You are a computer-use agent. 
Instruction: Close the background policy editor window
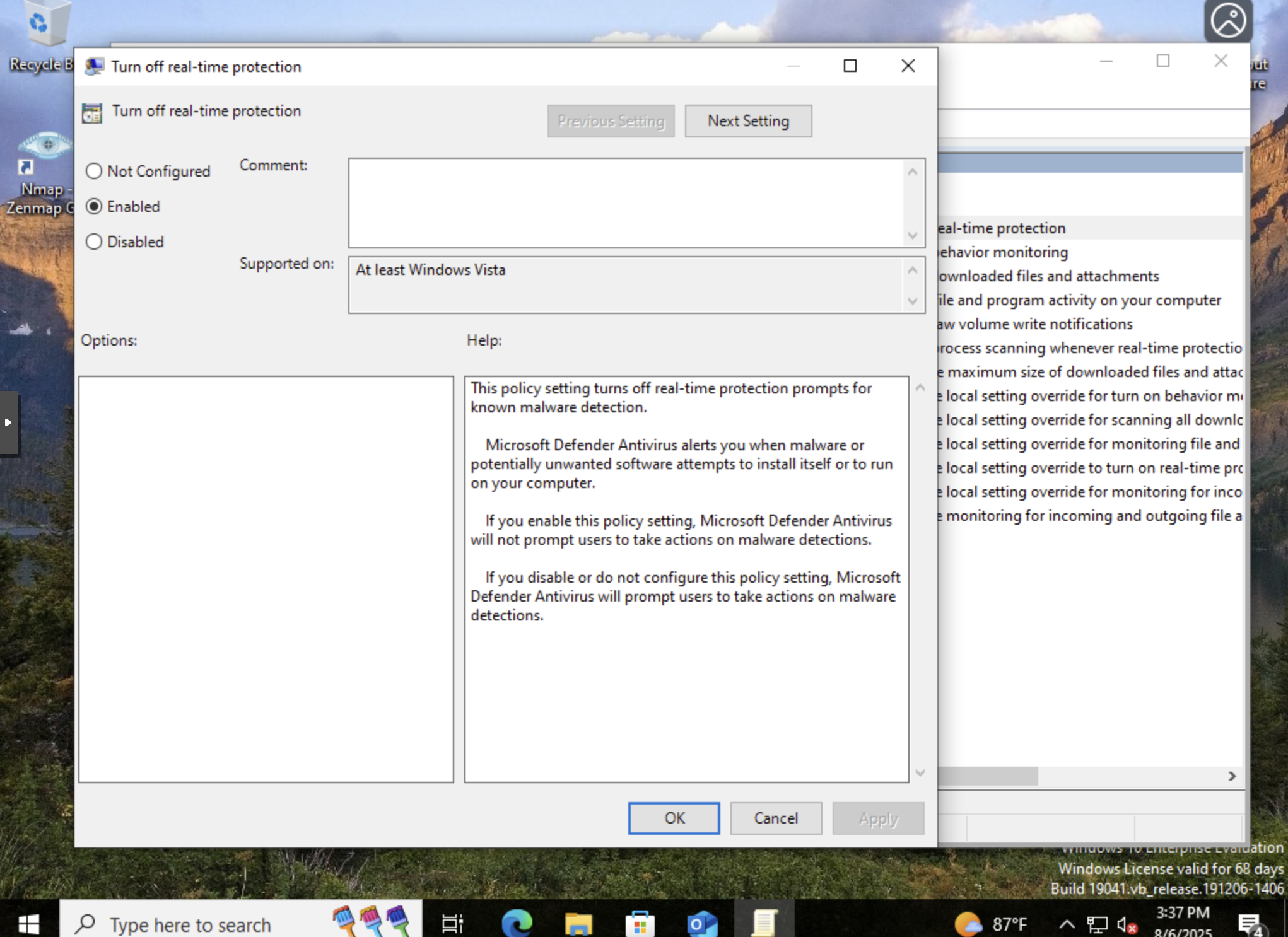click(1221, 61)
